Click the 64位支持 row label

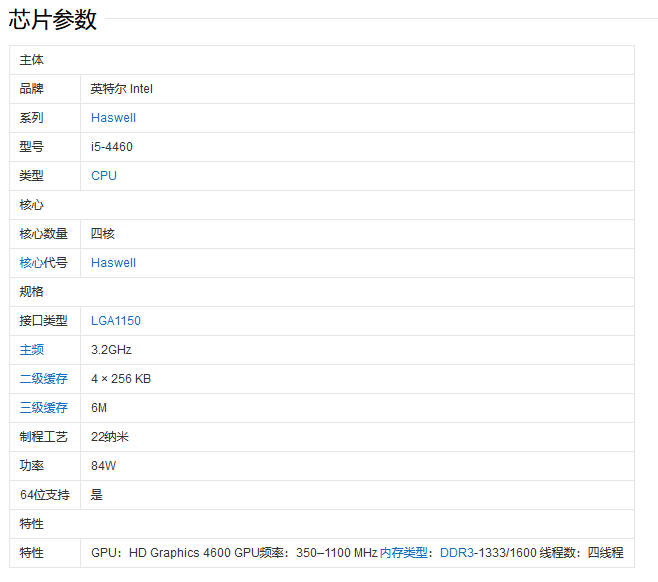point(44,495)
